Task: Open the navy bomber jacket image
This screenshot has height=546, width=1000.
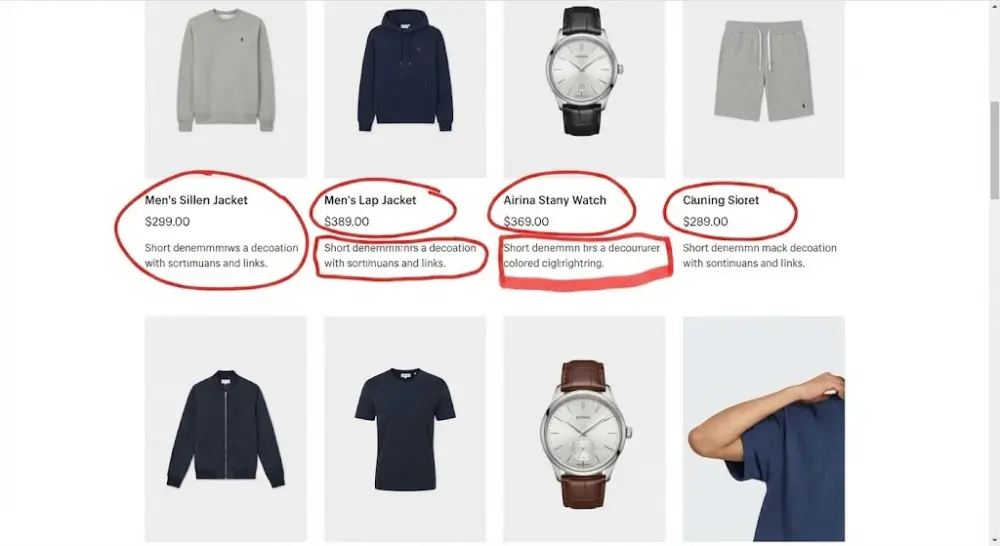Action: pyautogui.click(x=226, y=429)
